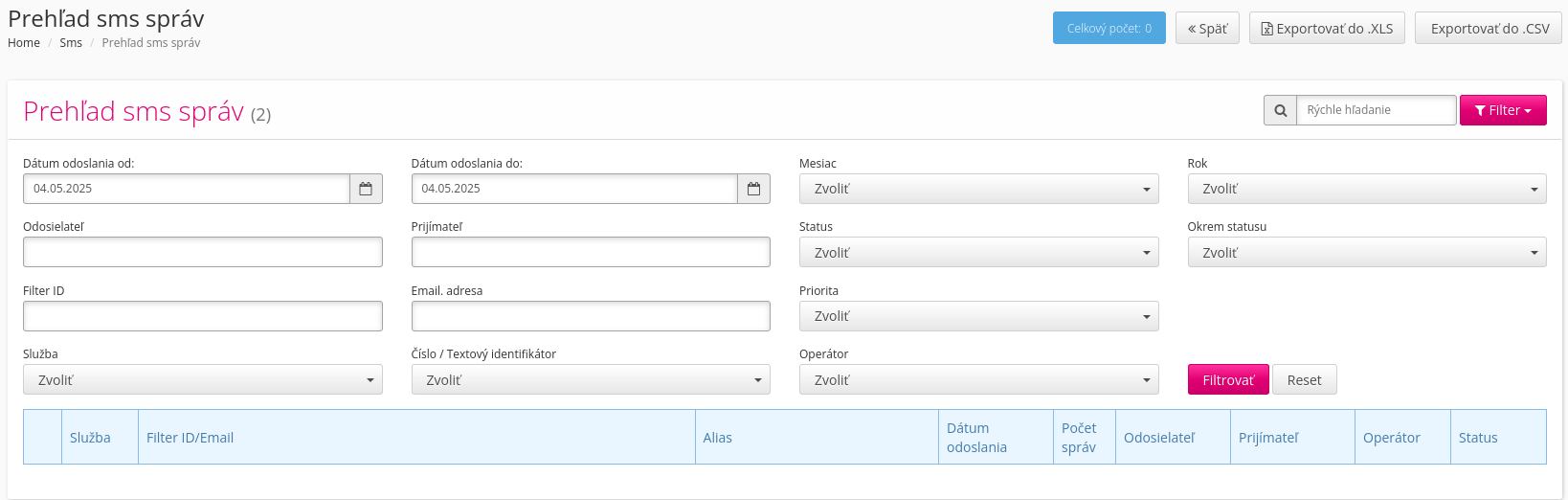Screen dimensions: 1568x500
Task: Expand the Služba dropdown
Action: 202,380
